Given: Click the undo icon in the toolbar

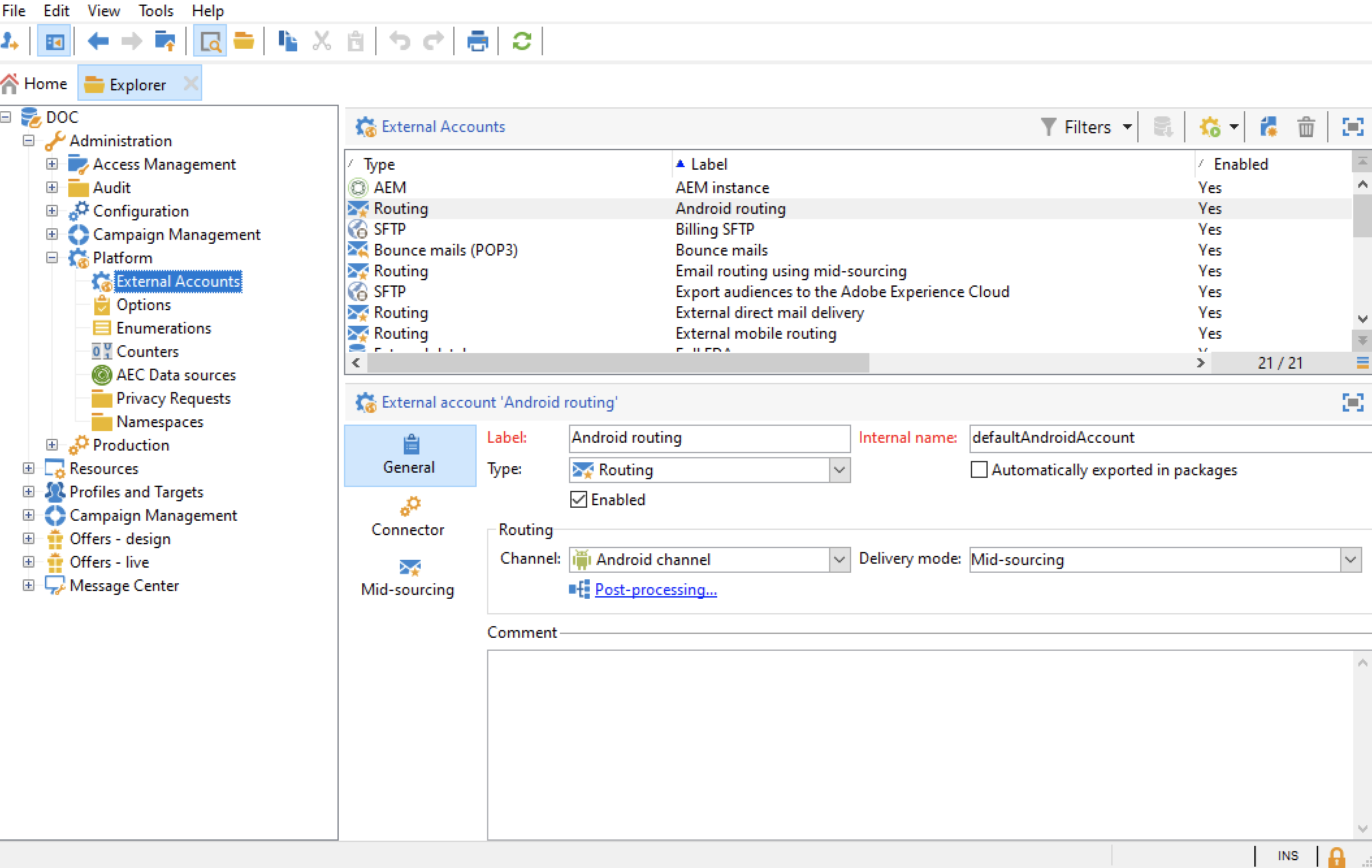Looking at the screenshot, I should coord(399,42).
